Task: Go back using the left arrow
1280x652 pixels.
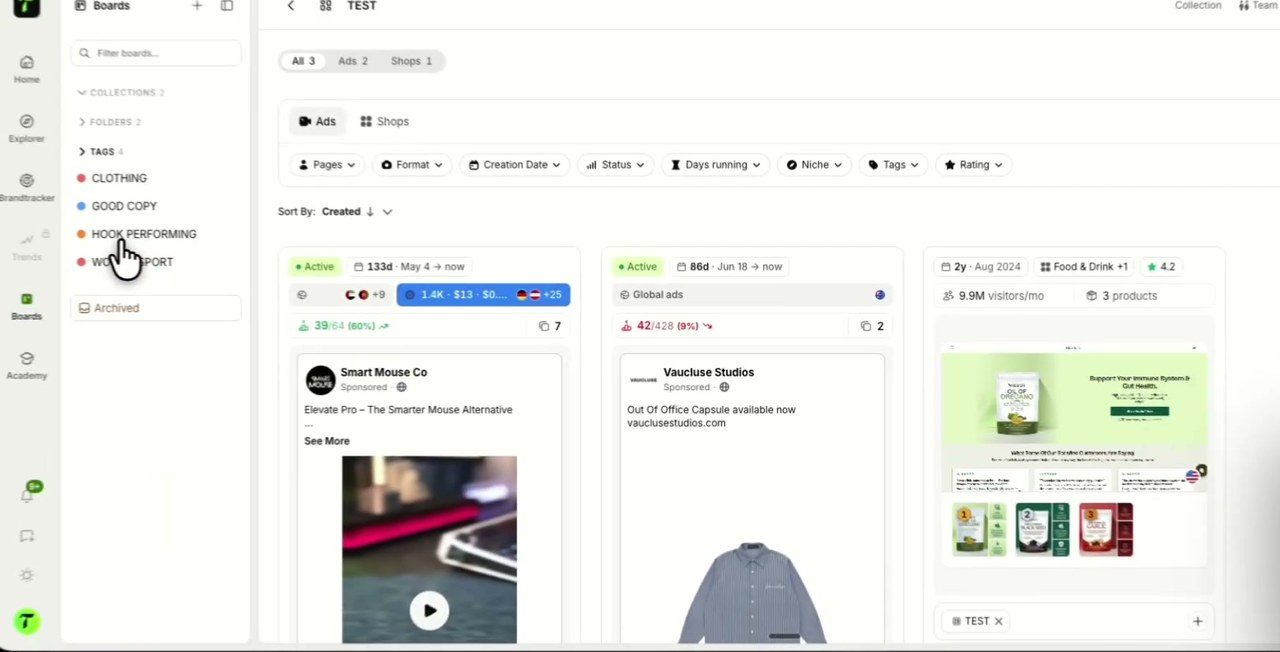Action: pos(291,6)
